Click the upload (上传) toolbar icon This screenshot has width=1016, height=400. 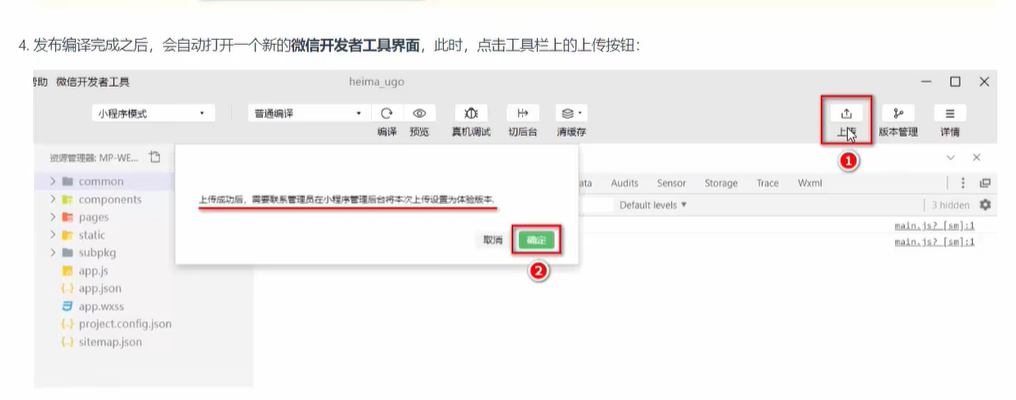pyautogui.click(x=846, y=113)
